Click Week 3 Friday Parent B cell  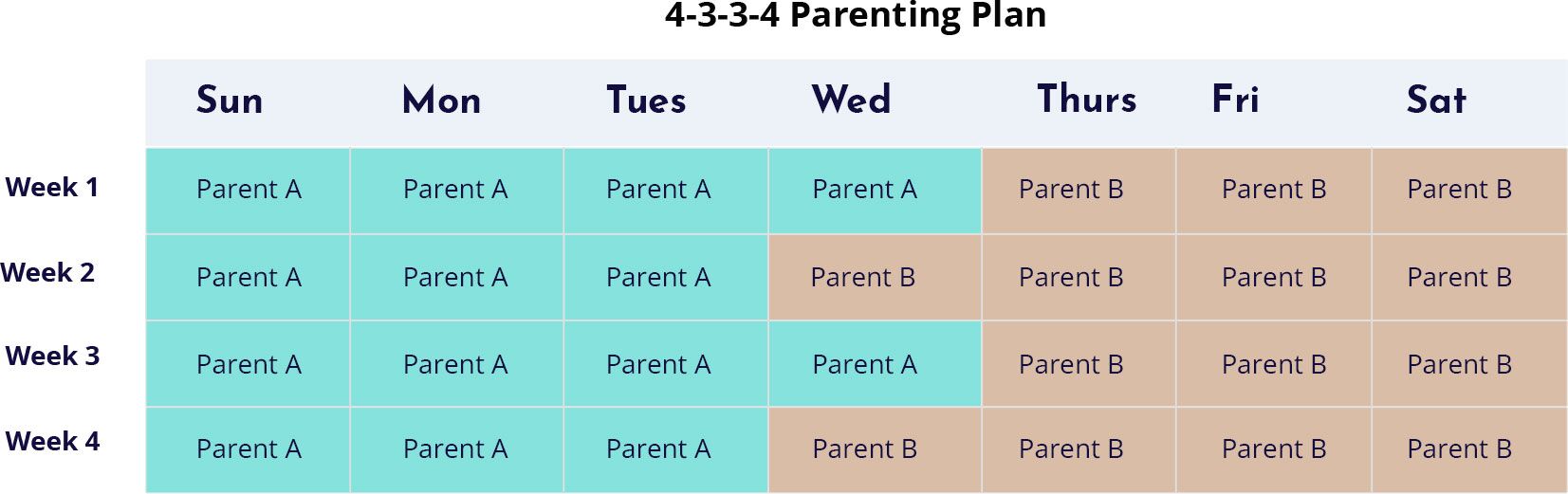(x=1274, y=365)
